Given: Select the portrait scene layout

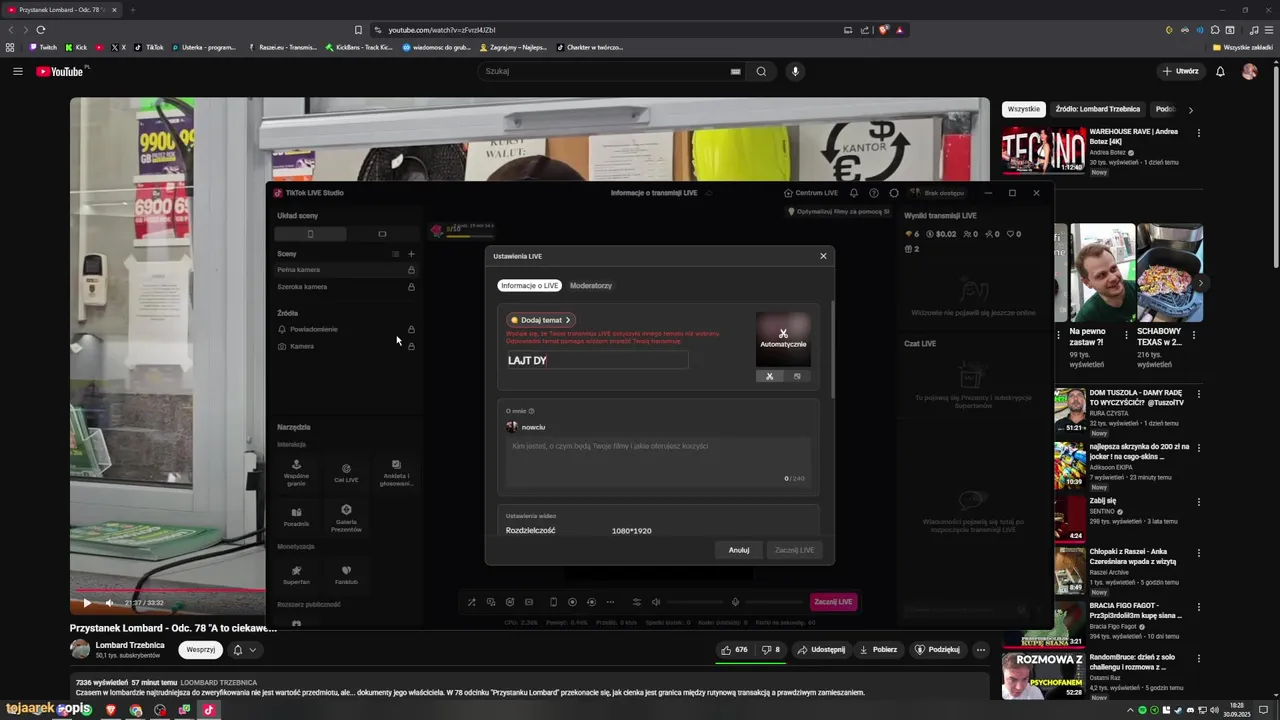Looking at the screenshot, I should pyautogui.click(x=310, y=234).
